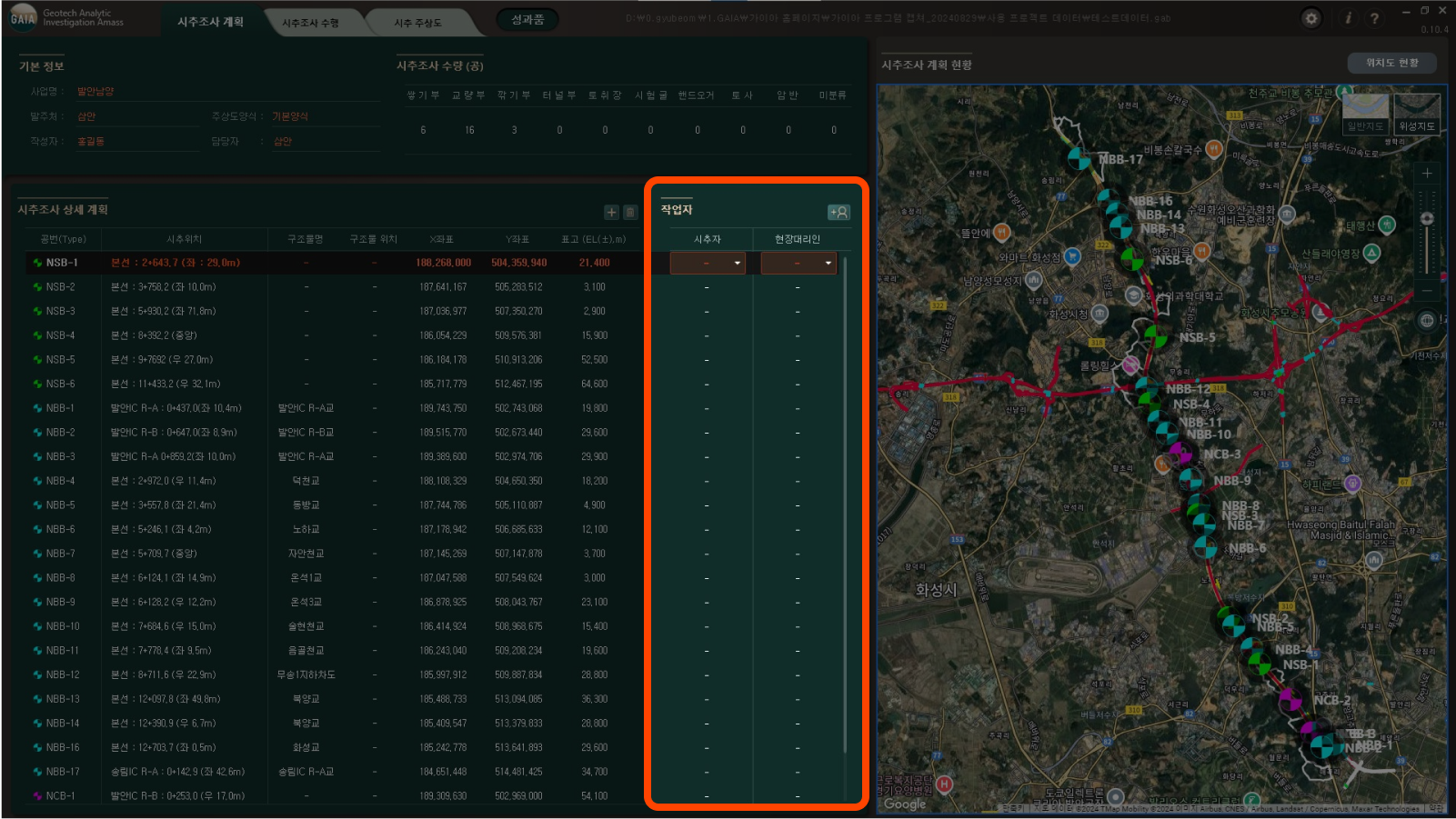Zoom in the map with plus button

click(x=1427, y=173)
